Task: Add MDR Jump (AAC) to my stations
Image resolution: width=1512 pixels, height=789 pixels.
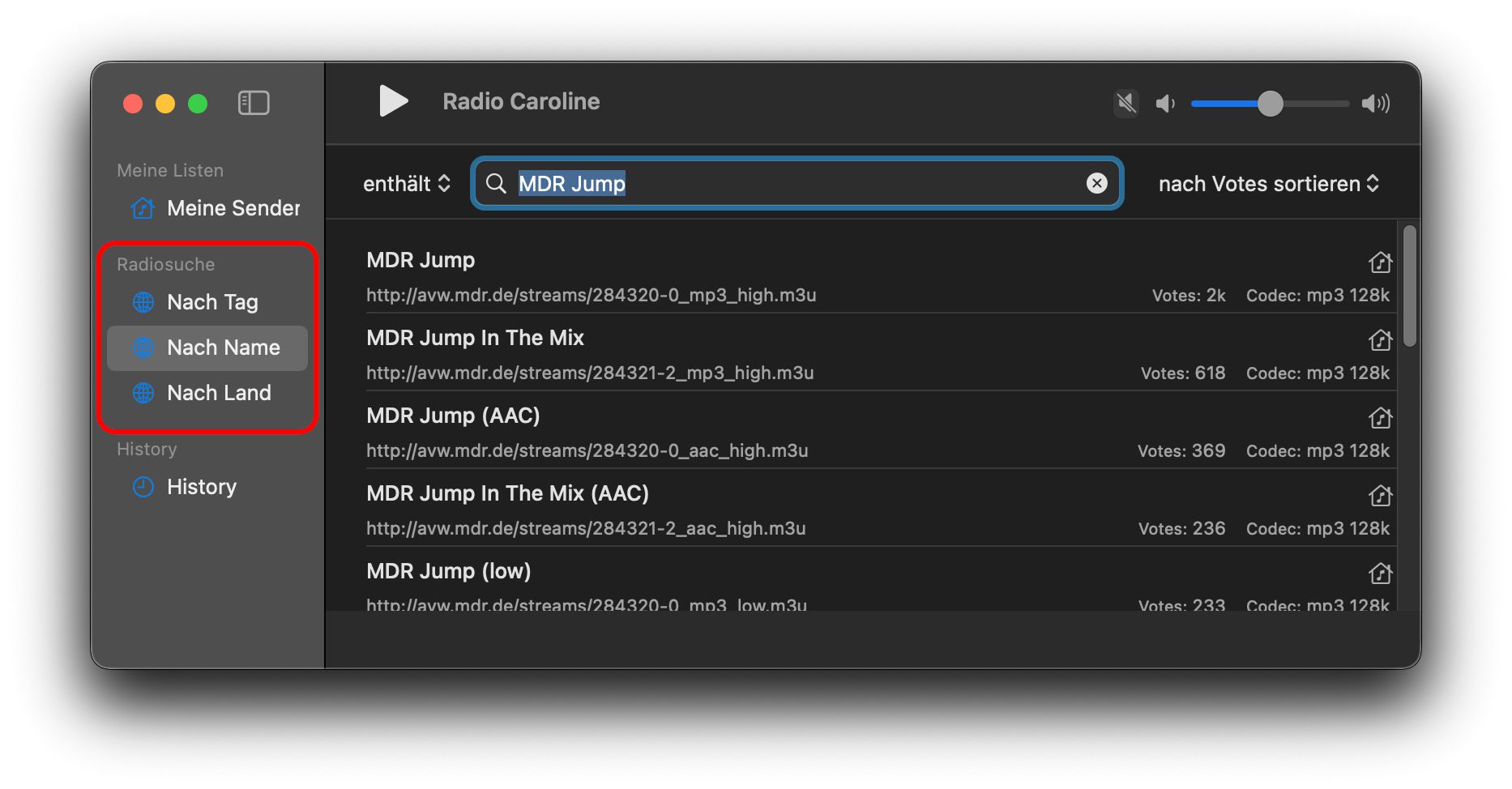Action: [x=1380, y=418]
